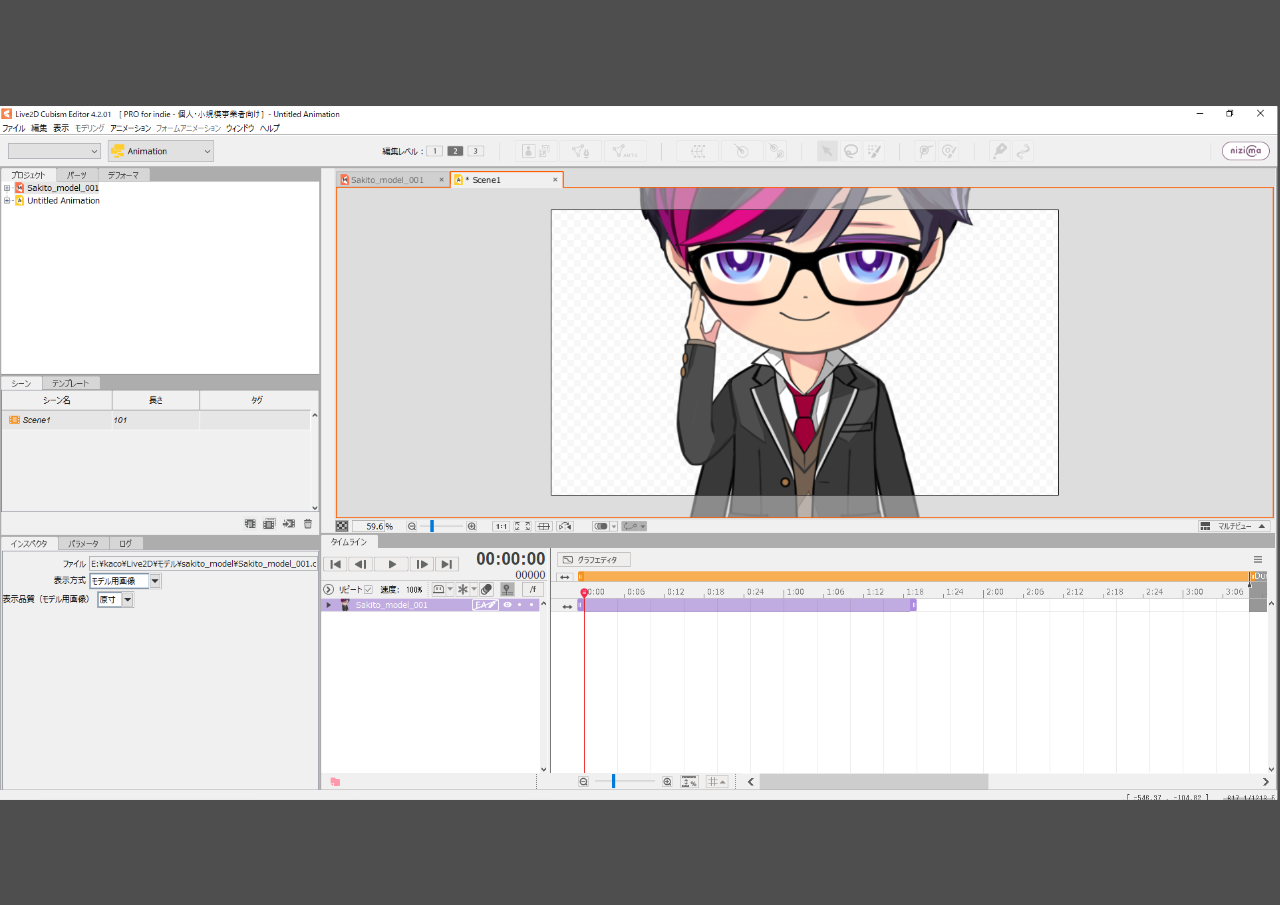The width and height of the screenshot is (1280, 905).
Task: Click the /f frame display button
Action: pos(533,590)
